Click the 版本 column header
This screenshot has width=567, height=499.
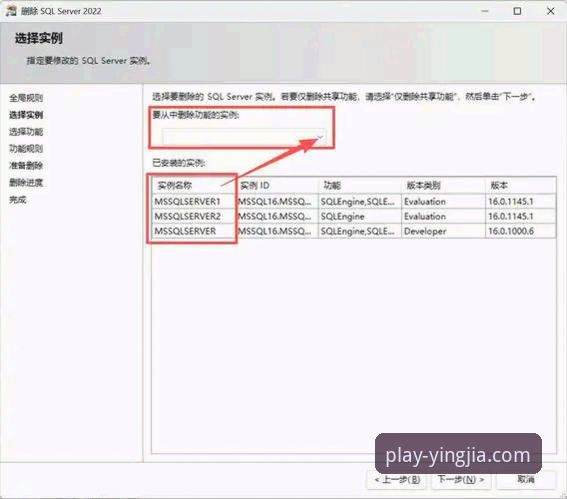[x=520, y=185]
